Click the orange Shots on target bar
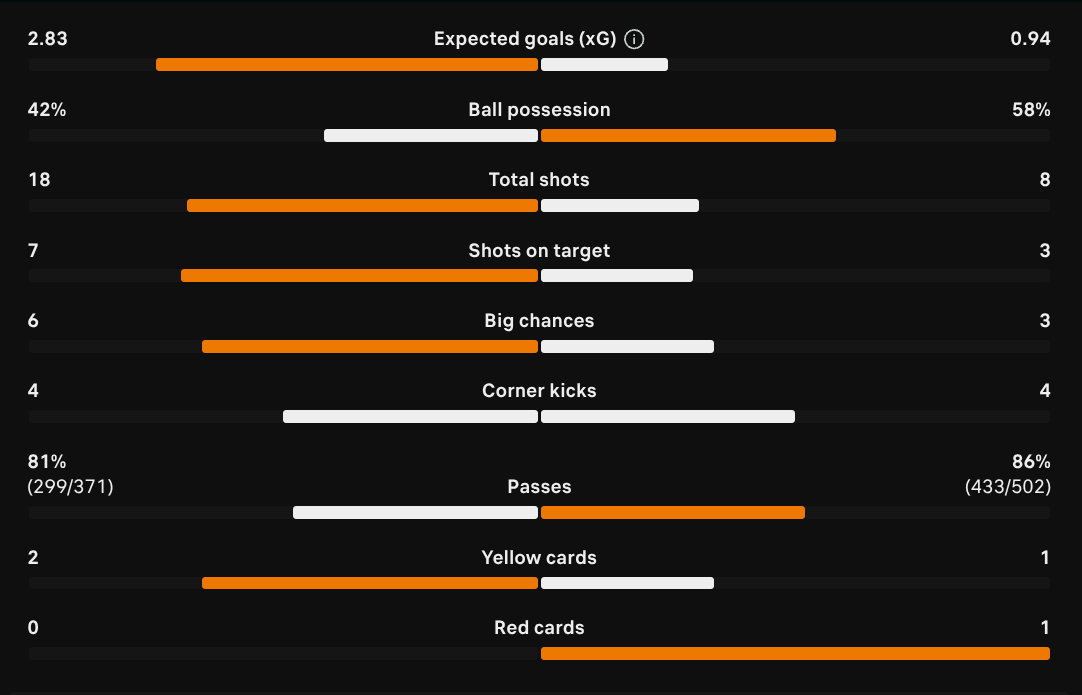Image resolution: width=1082 pixels, height=695 pixels. tap(359, 276)
